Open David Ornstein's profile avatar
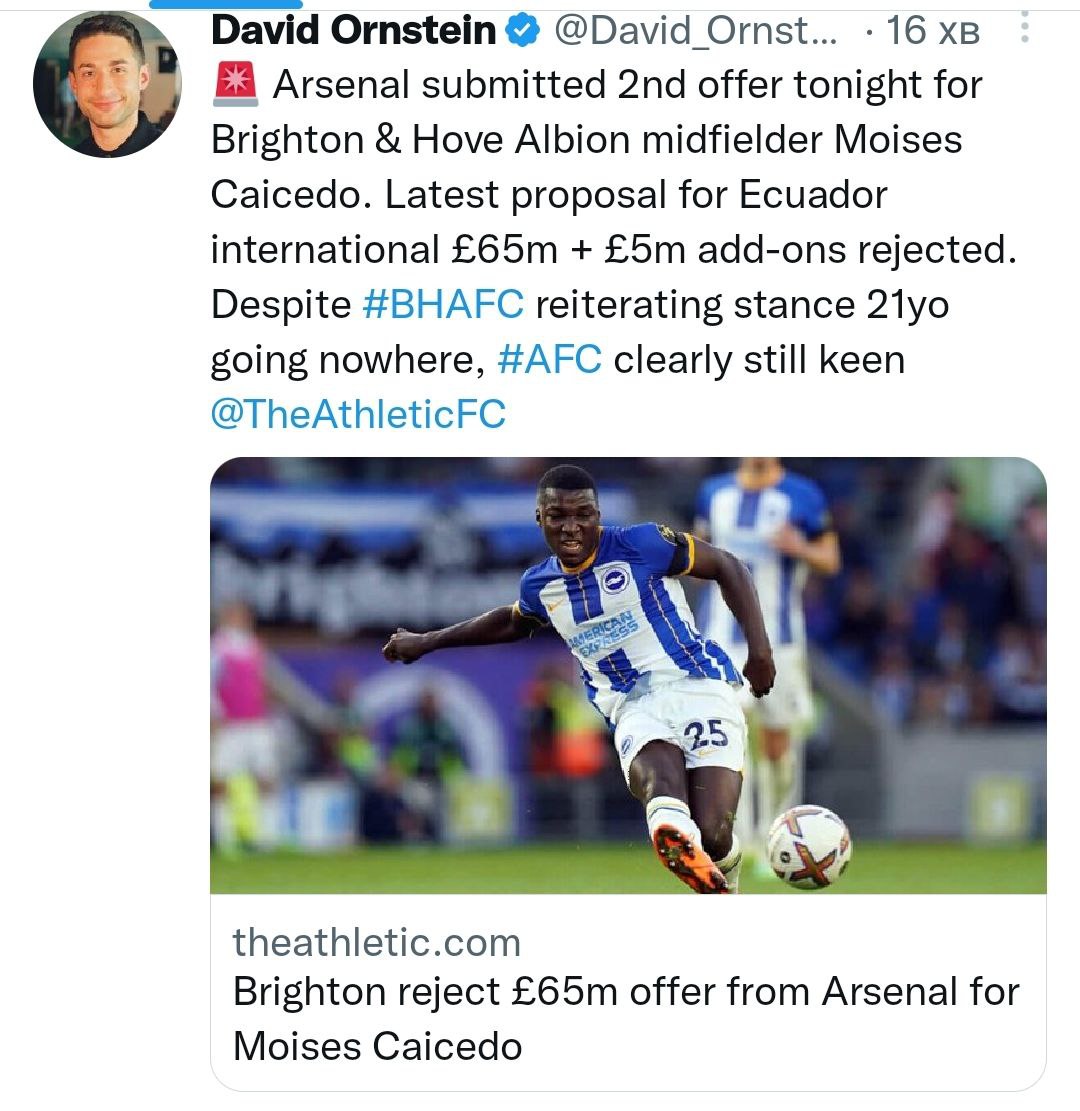This screenshot has width=1080, height=1111. coord(107,83)
